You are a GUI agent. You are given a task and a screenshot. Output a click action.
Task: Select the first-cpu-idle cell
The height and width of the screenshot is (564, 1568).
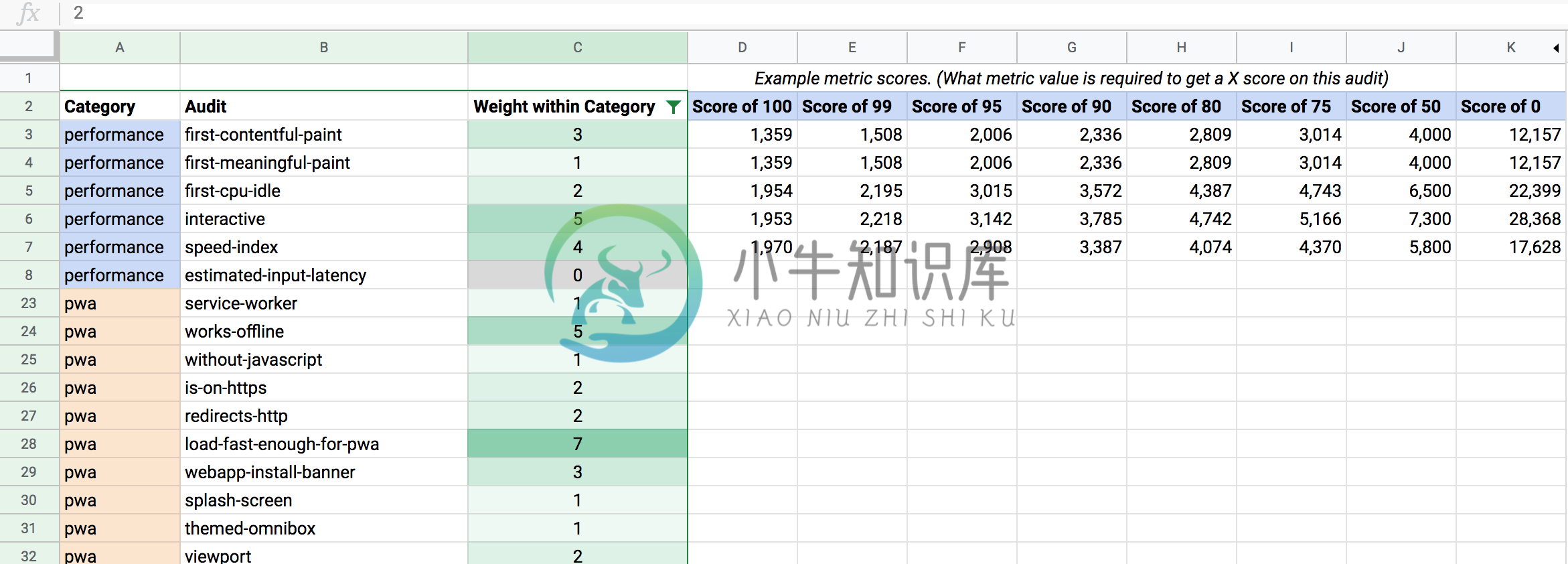click(324, 191)
